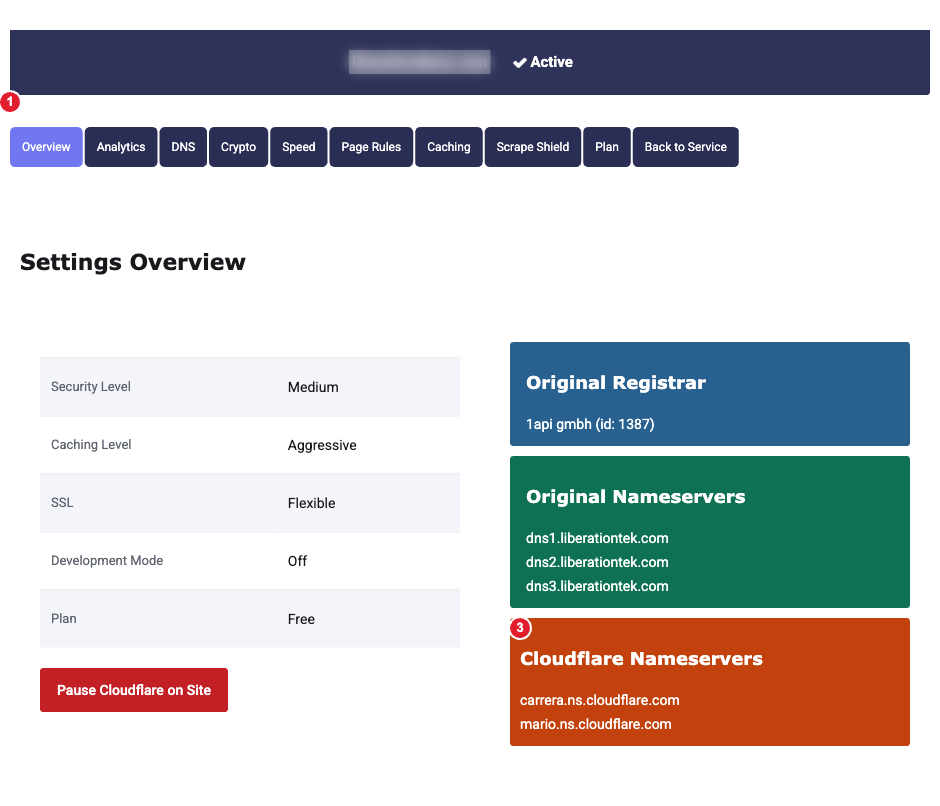Click the Caching Level label
Image resolution: width=940 pixels, height=806 pixels.
(x=91, y=445)
